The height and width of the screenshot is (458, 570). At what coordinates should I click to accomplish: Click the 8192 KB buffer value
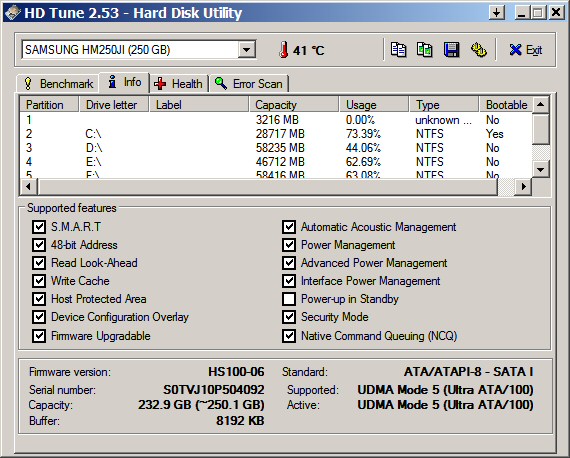240,421
